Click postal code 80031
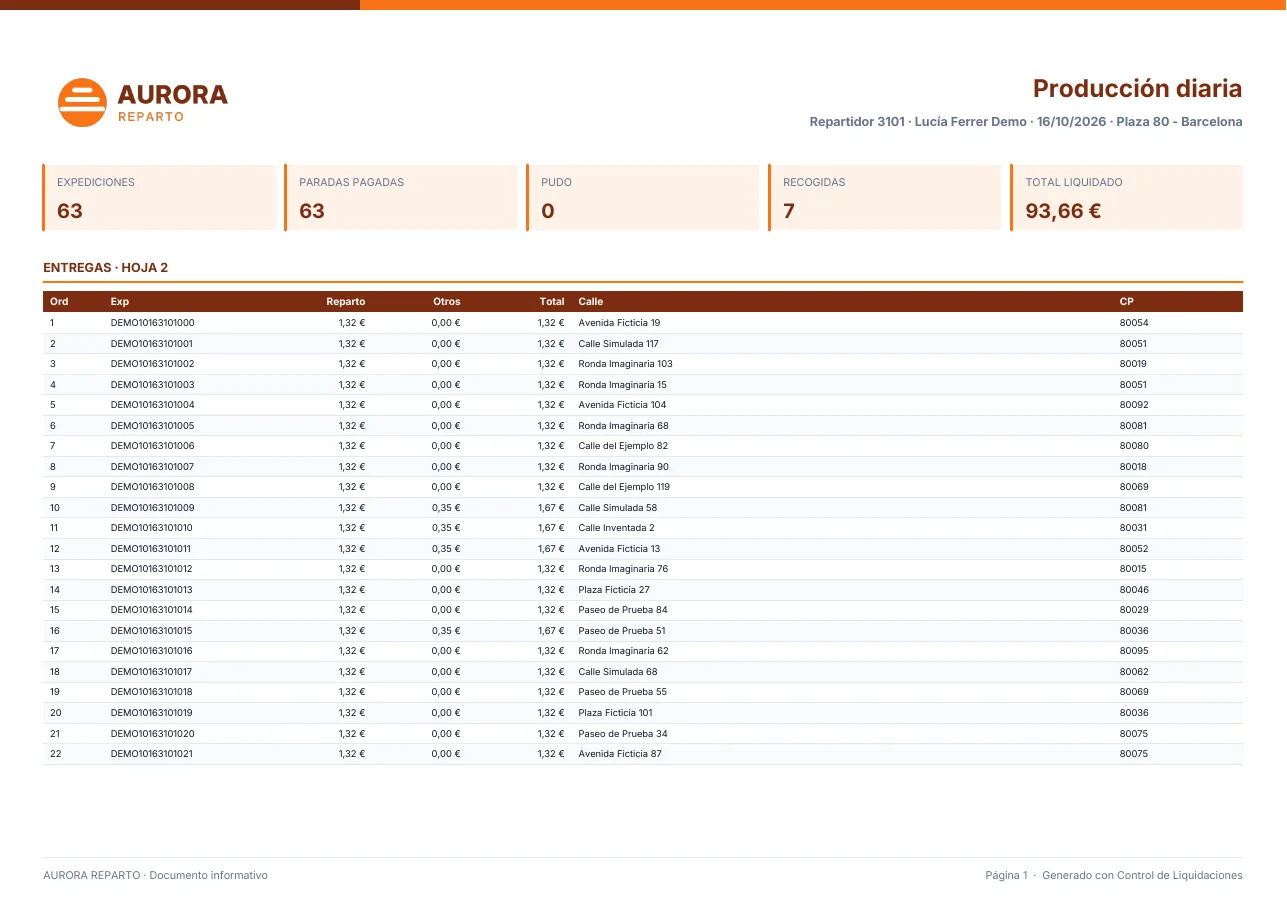 pos(1134,528)
